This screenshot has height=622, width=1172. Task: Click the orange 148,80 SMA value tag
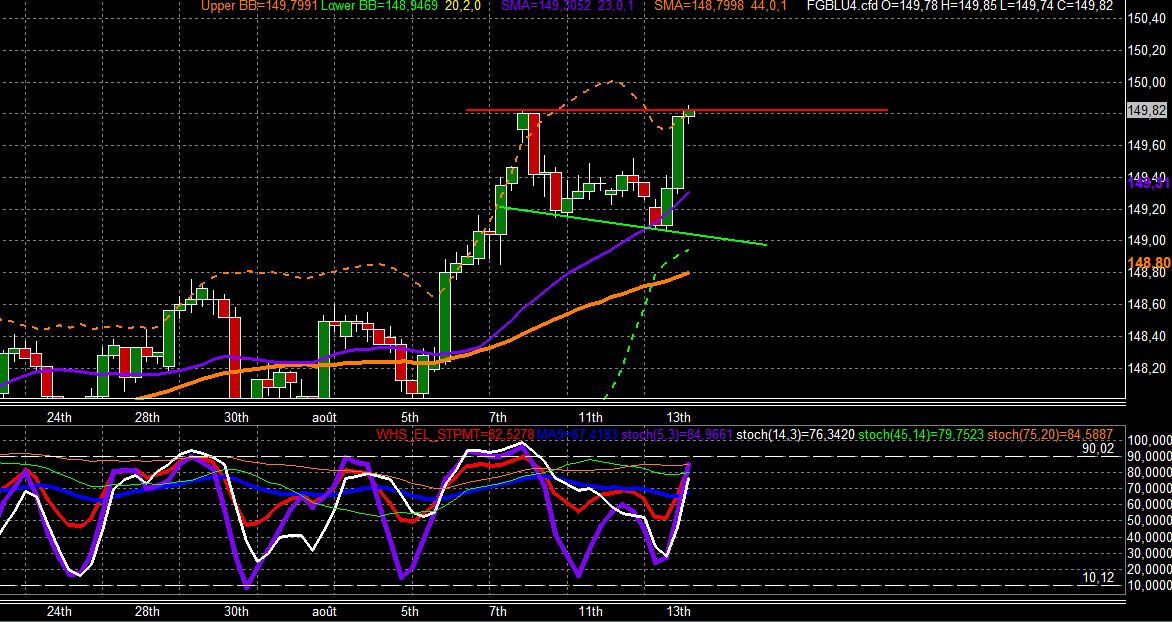[x=1149, y=262]
